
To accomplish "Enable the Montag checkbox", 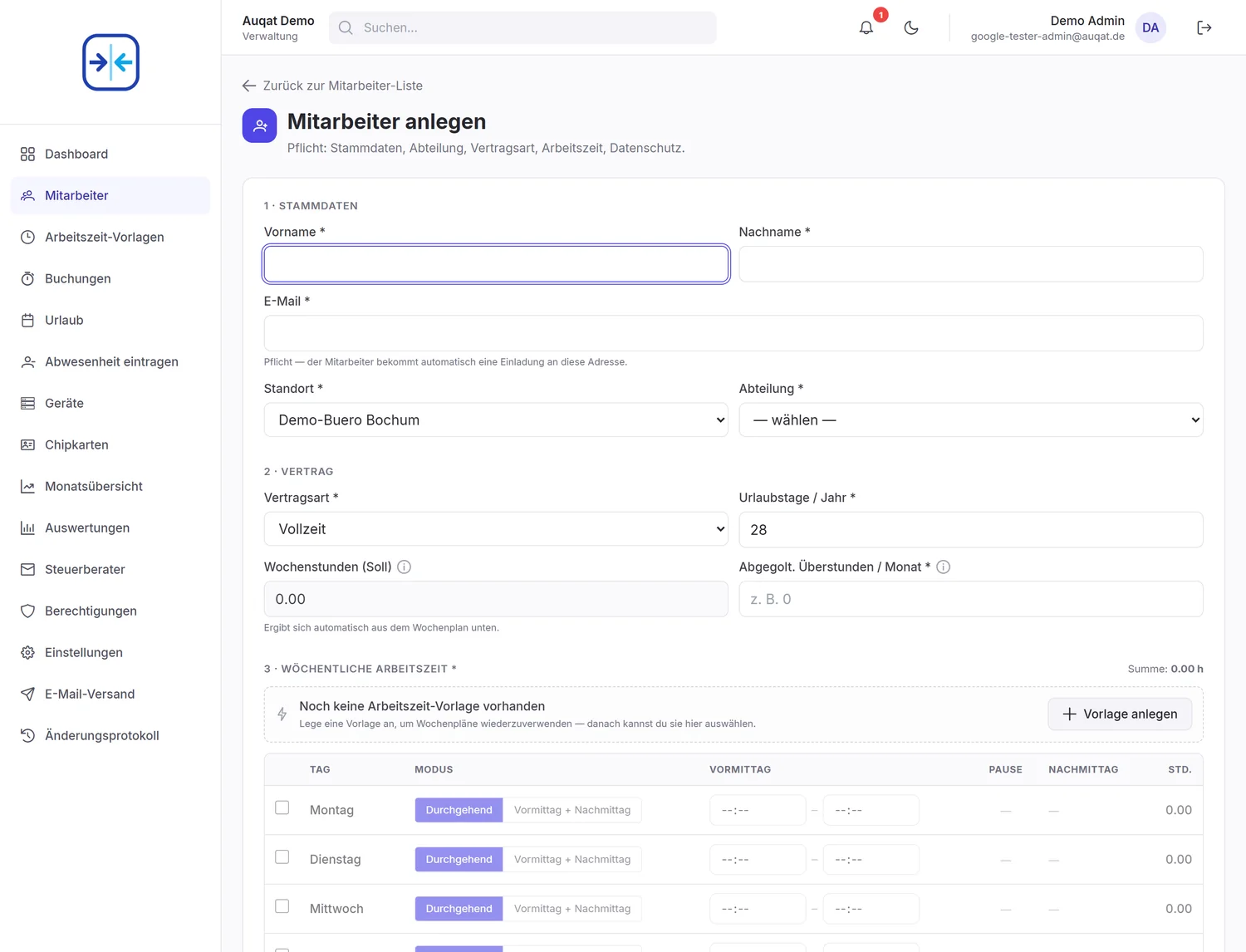I will click(x=282, y=808).
